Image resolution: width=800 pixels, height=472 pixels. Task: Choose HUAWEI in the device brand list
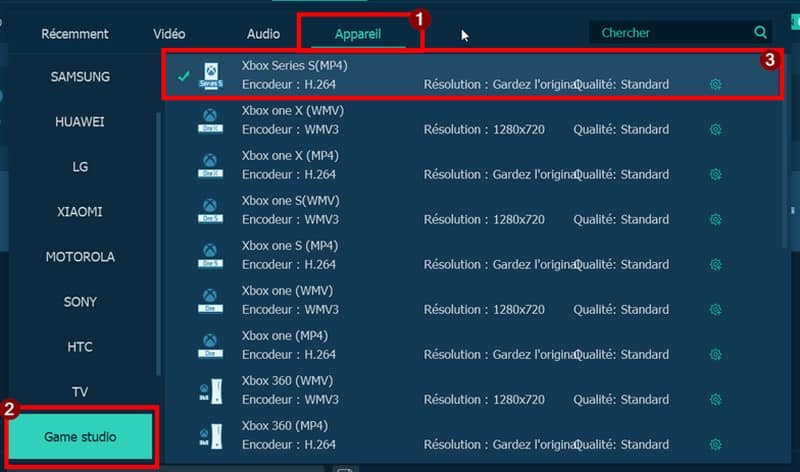[80, 121]
